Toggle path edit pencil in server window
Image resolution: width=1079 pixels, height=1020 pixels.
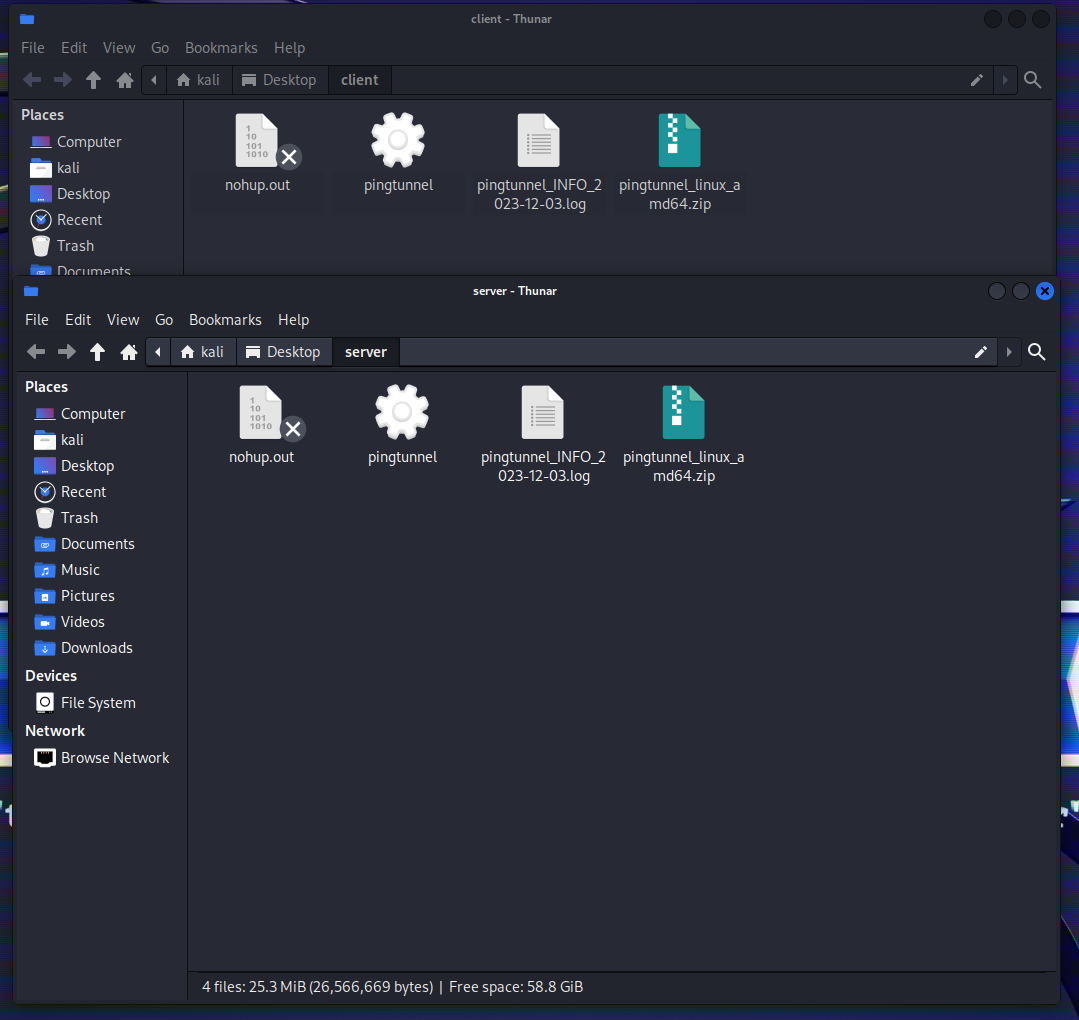pyautogui.click(x=981, y=352)
